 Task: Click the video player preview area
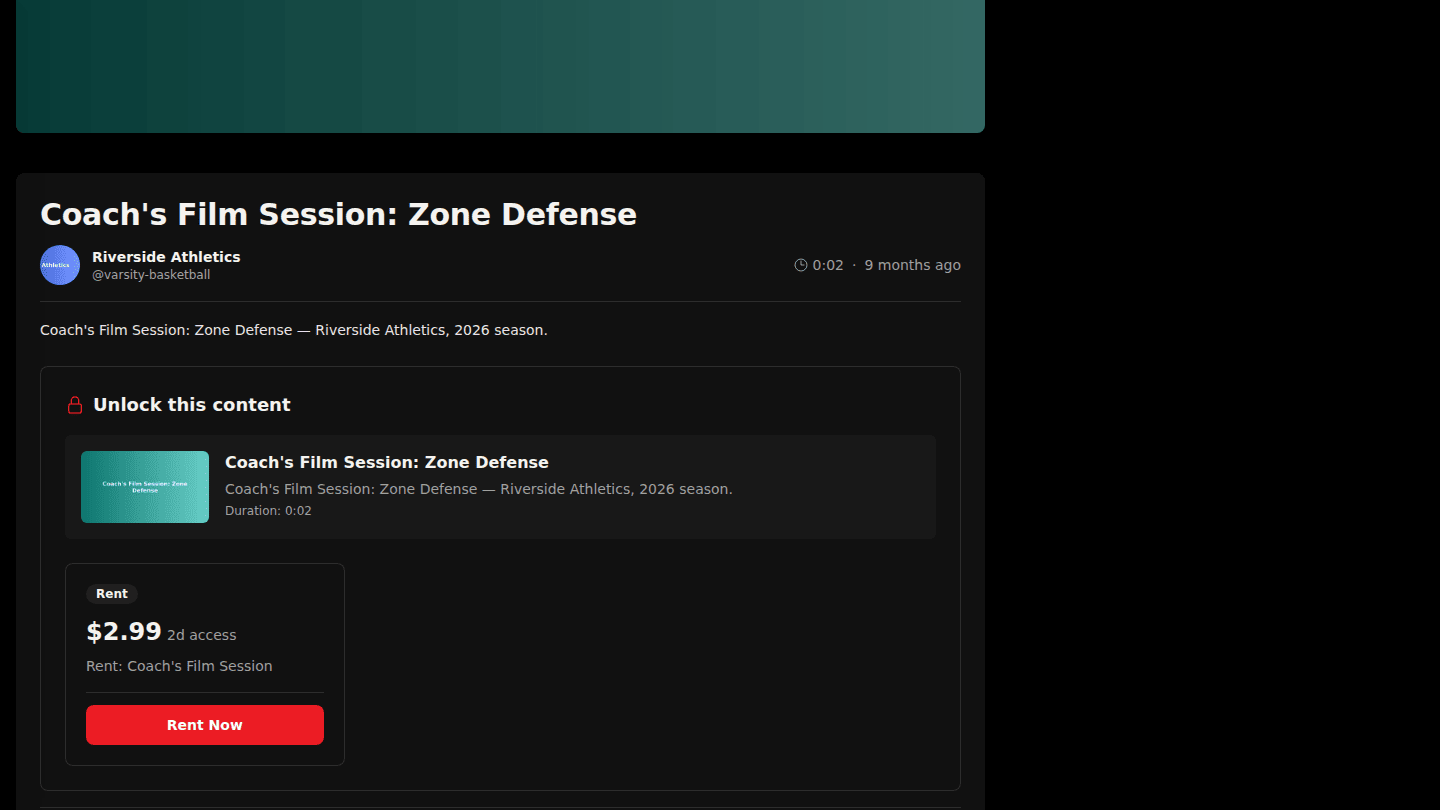coord(500,66)
